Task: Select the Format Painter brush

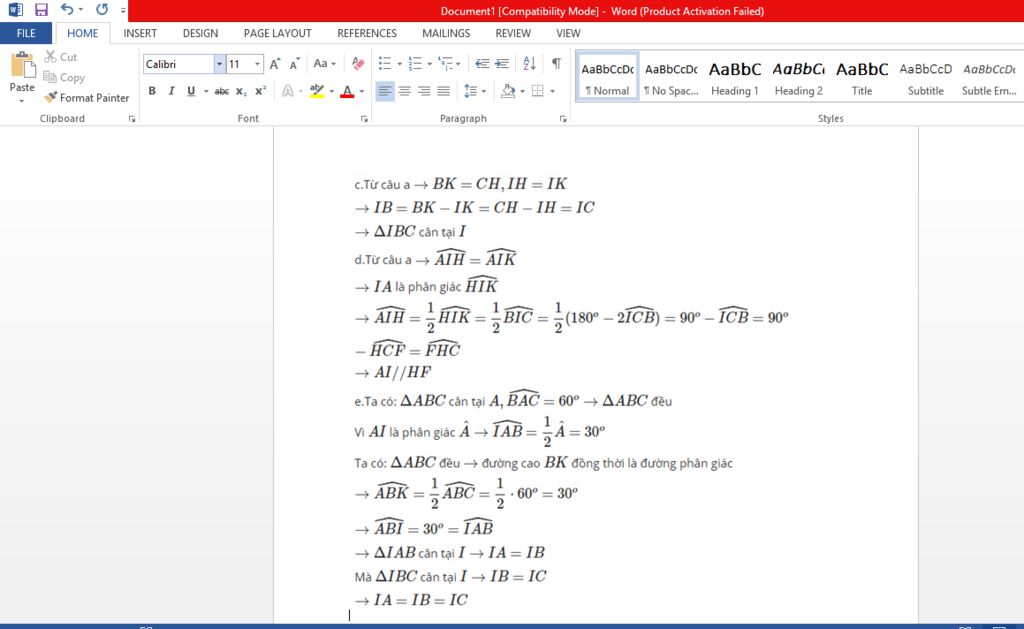Action: pos(86,97)
